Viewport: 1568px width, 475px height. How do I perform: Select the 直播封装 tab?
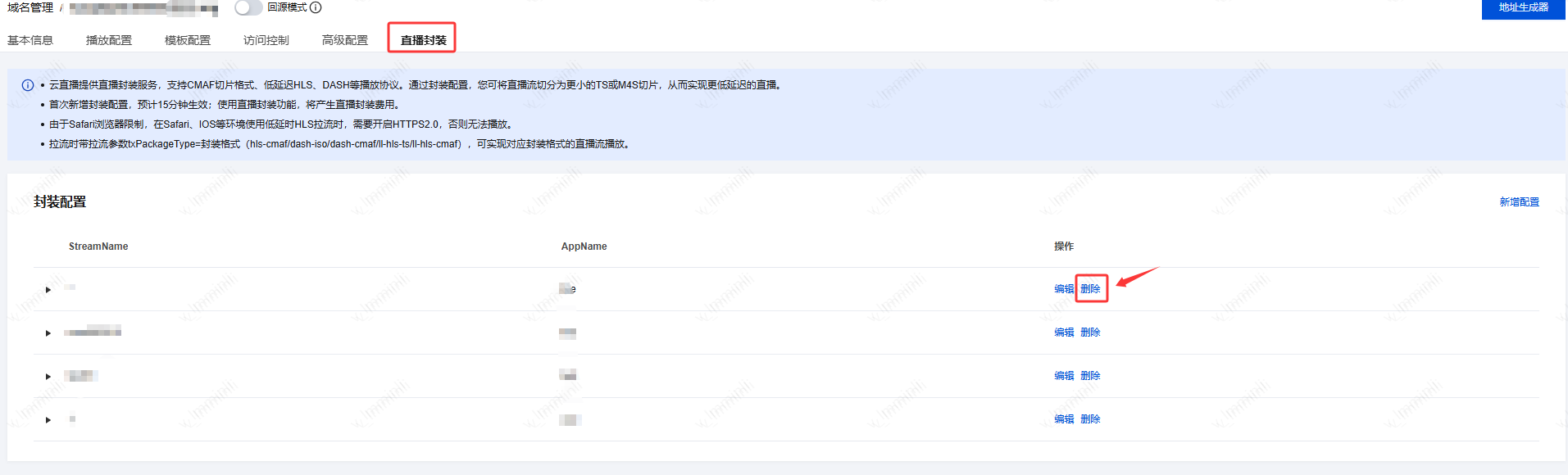coord(423,40)
